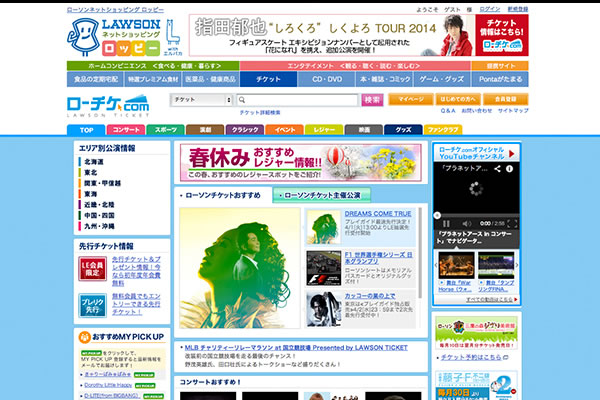Viewport: 600px width, 400px height.
Task: Select 九州・沖縄 area
Action: click(99, 226)
